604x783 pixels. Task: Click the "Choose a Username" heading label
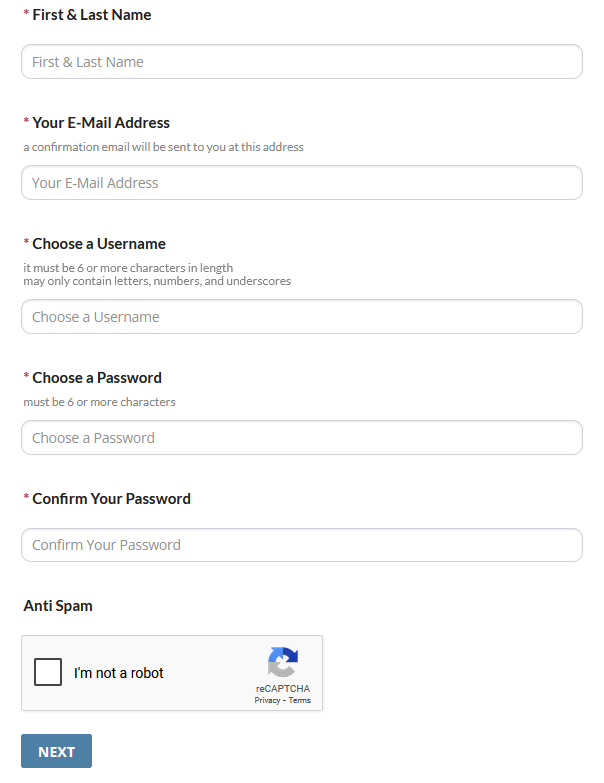(99, 244)
